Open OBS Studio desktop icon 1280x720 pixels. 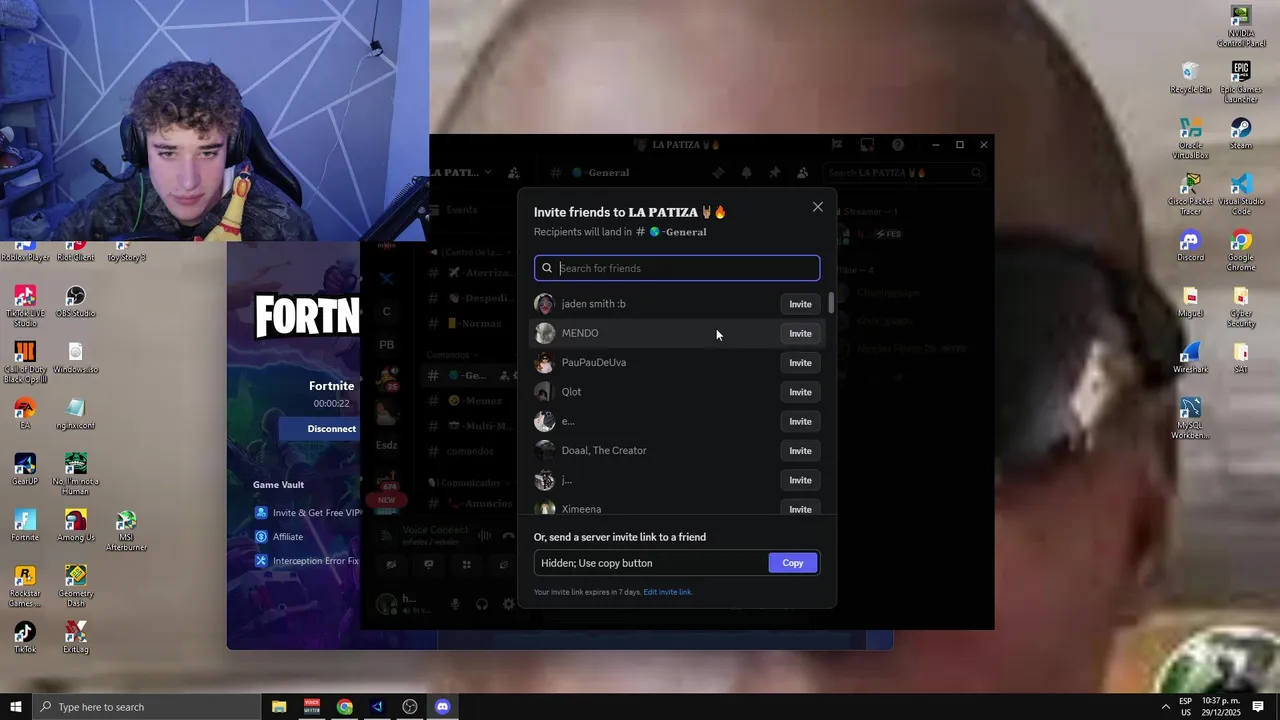75,301
